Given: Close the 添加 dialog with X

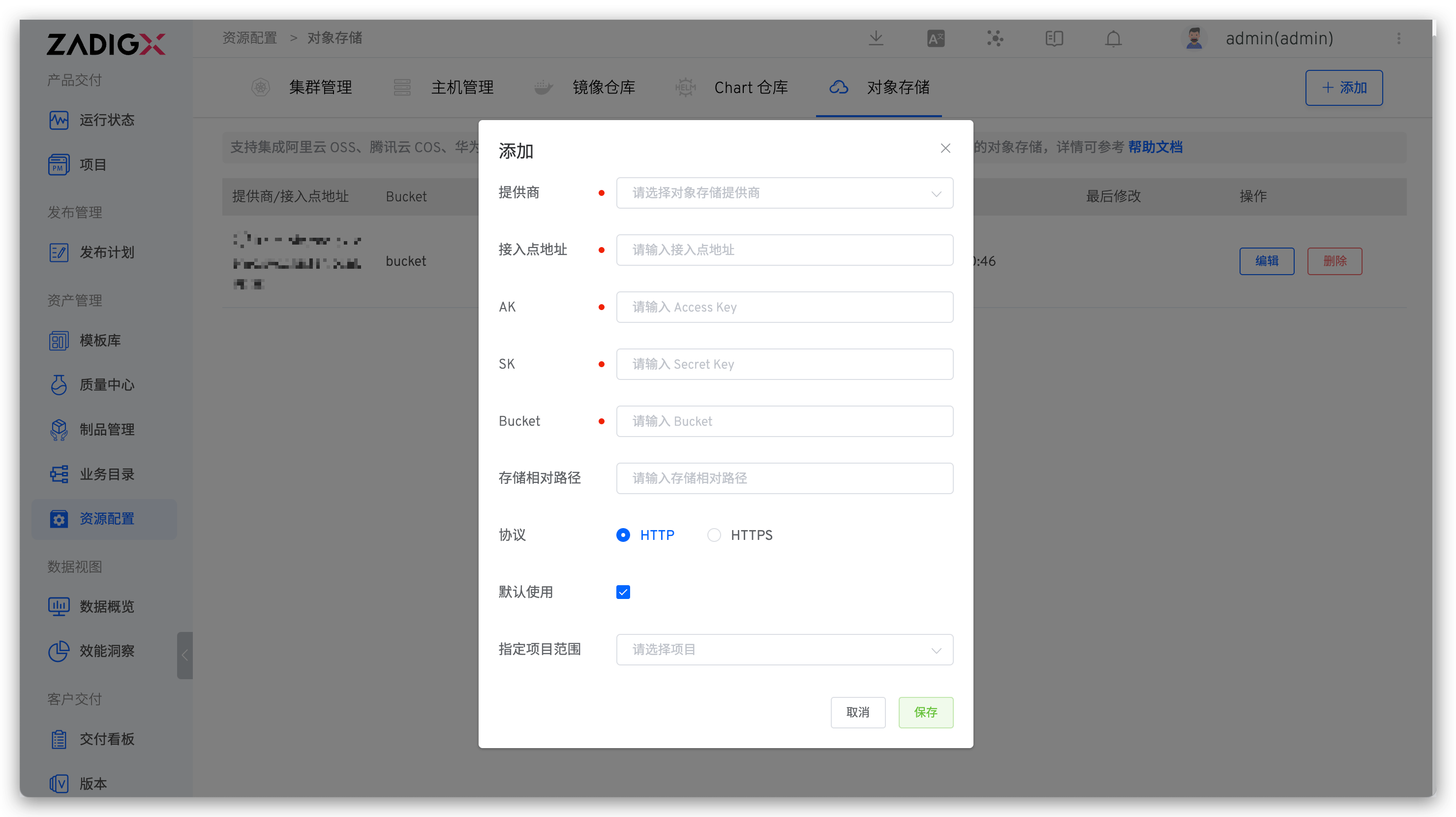Looking at the screenshot, I should [945, 148].
